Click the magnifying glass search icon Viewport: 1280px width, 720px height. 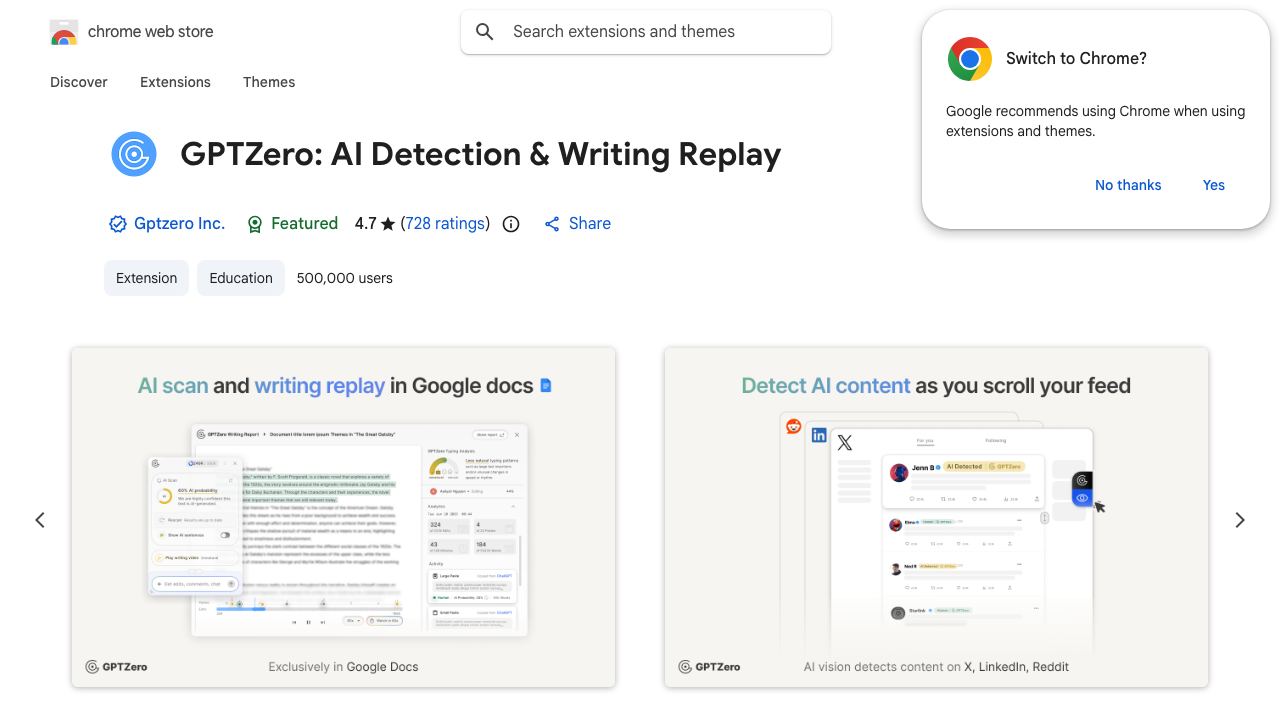pyautogui.click(x=485, y=32)
